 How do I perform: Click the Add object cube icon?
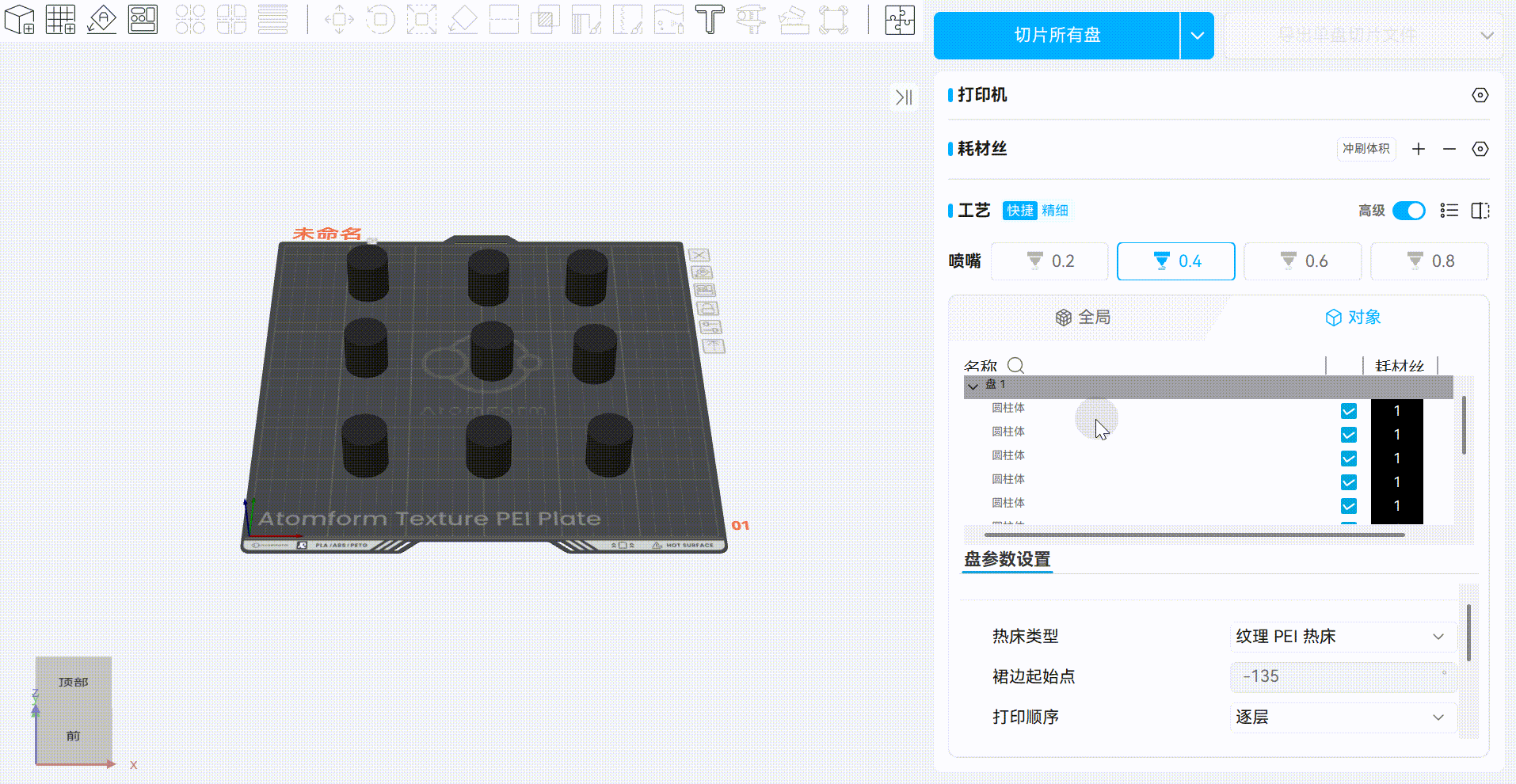20,19
